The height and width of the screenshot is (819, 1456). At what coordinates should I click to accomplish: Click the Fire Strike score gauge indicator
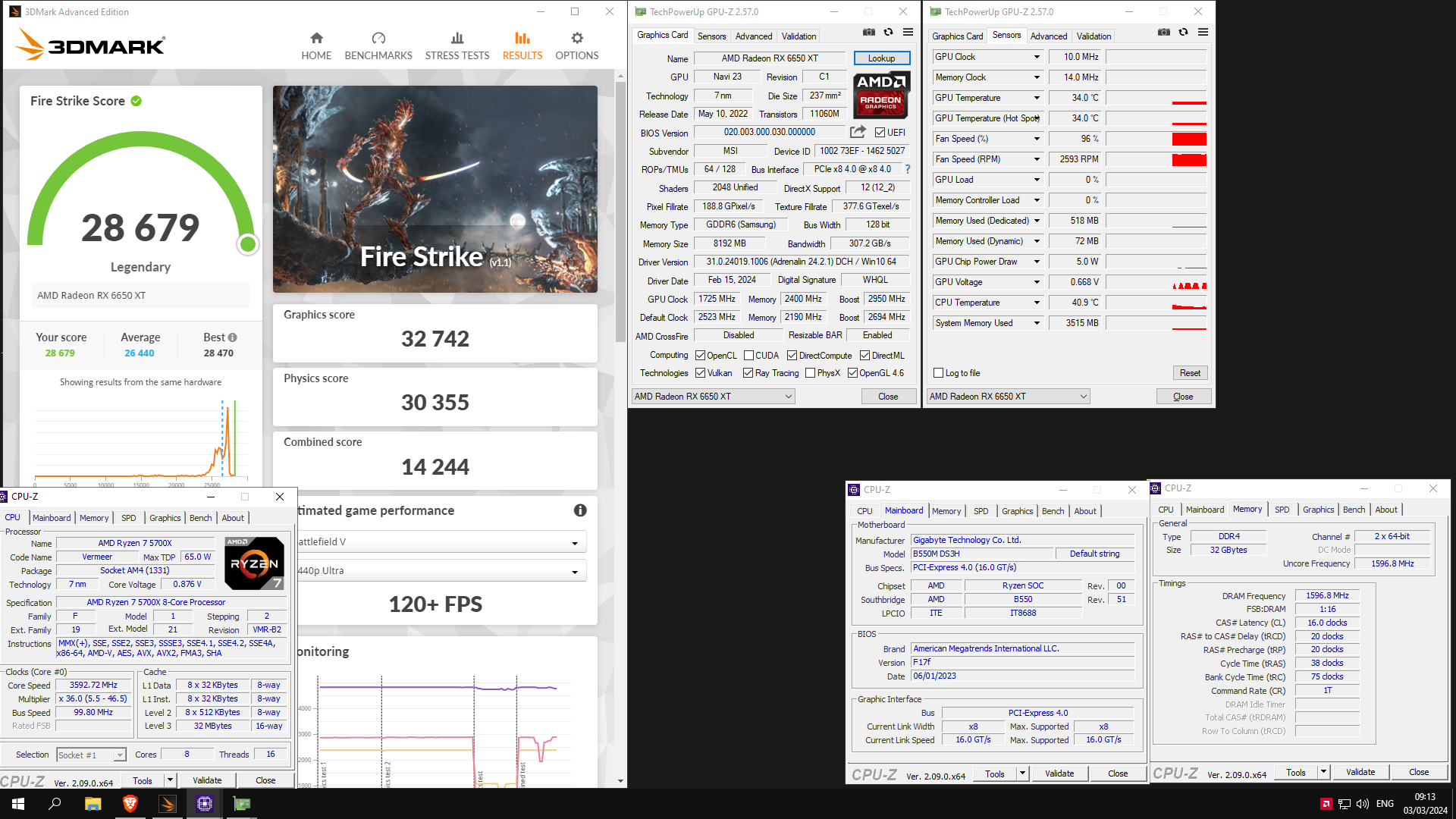247,244
